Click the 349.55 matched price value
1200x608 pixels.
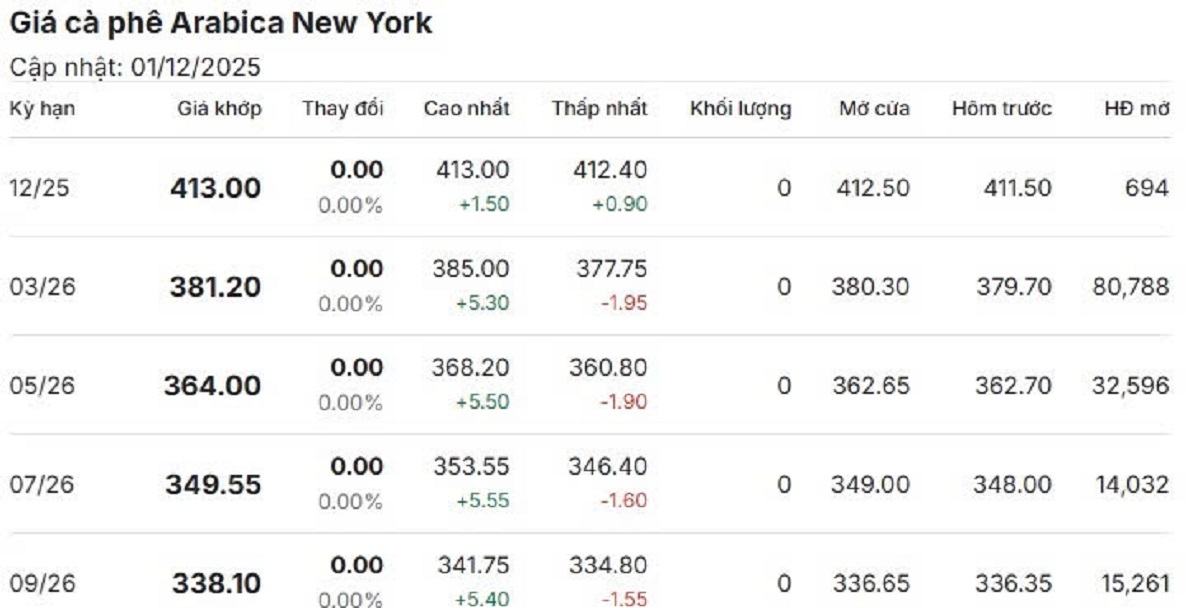(213, 486)
